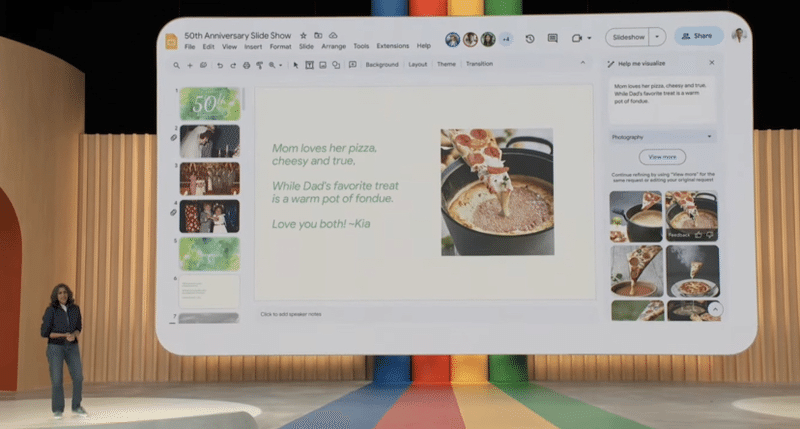
Task: Select slide 5 green watercolor thumbnail
Action: (210, 254)
